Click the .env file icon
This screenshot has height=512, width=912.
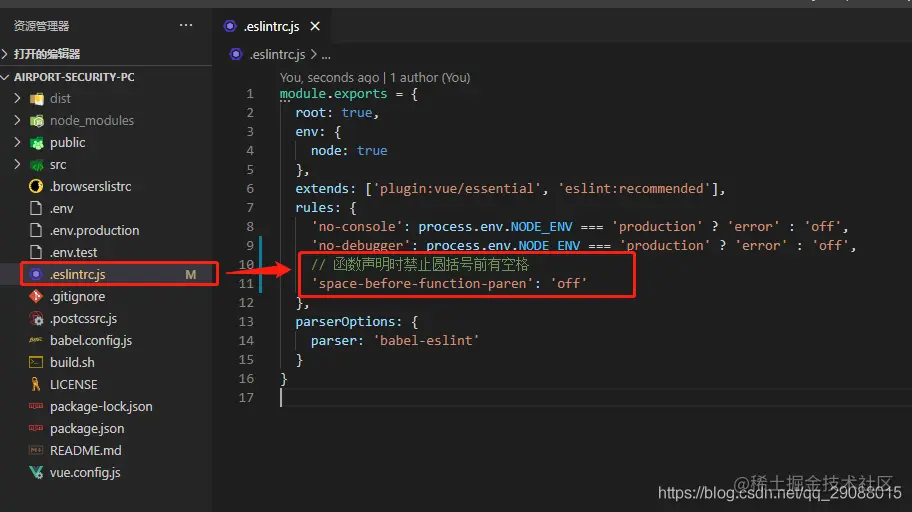[36, 208]
